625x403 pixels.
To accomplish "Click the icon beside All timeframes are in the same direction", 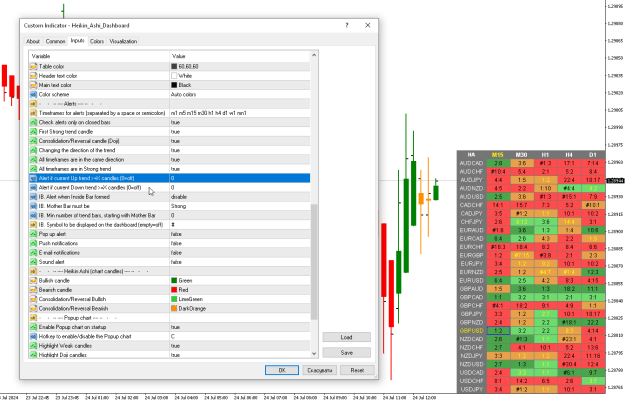I will [x=33, y=159].
